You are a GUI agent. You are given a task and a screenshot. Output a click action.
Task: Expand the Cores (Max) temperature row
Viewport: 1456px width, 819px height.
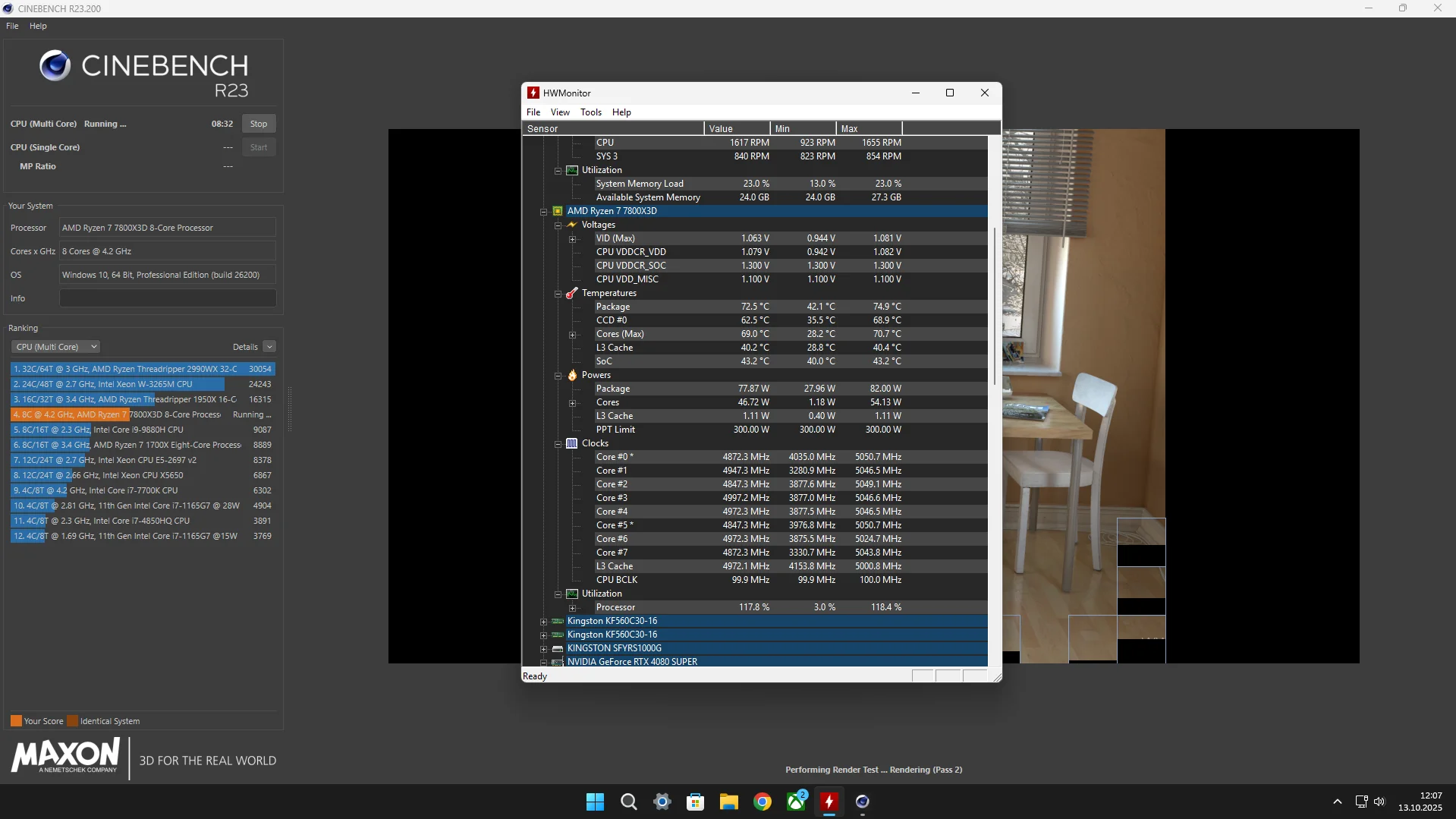coord(572,335)
